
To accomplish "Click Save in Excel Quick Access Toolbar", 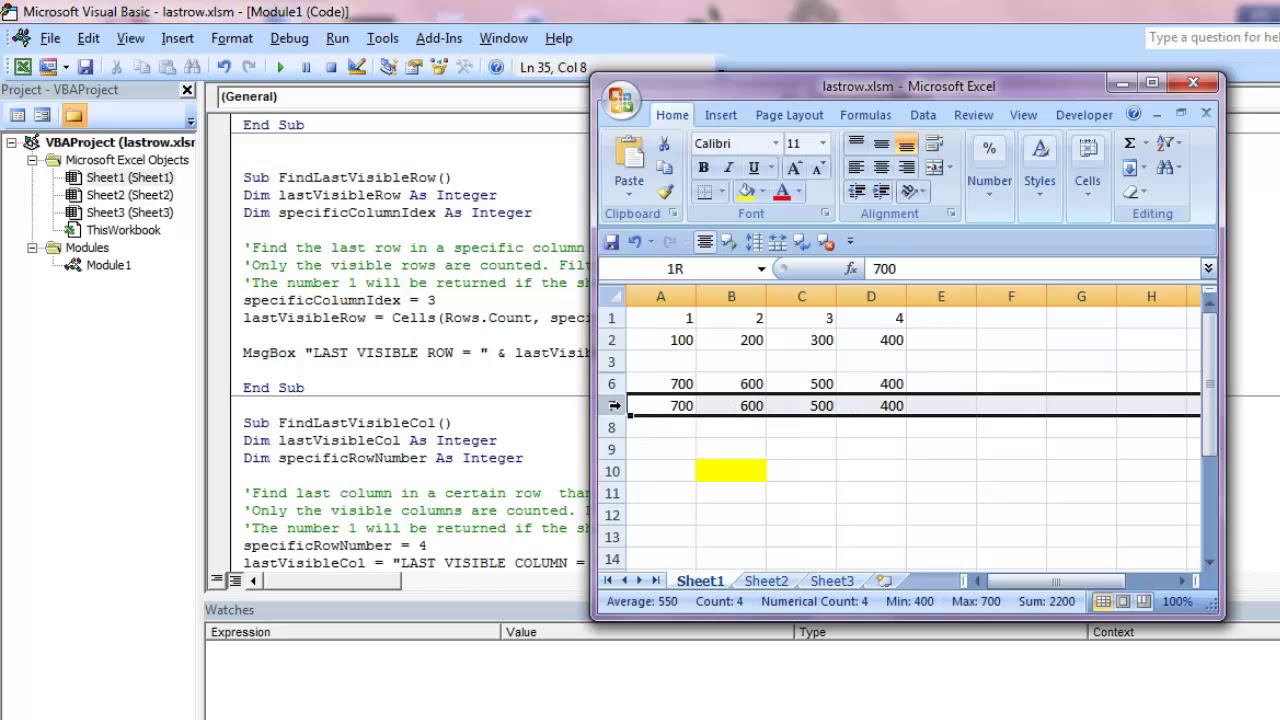I will [x=611, y=242].
